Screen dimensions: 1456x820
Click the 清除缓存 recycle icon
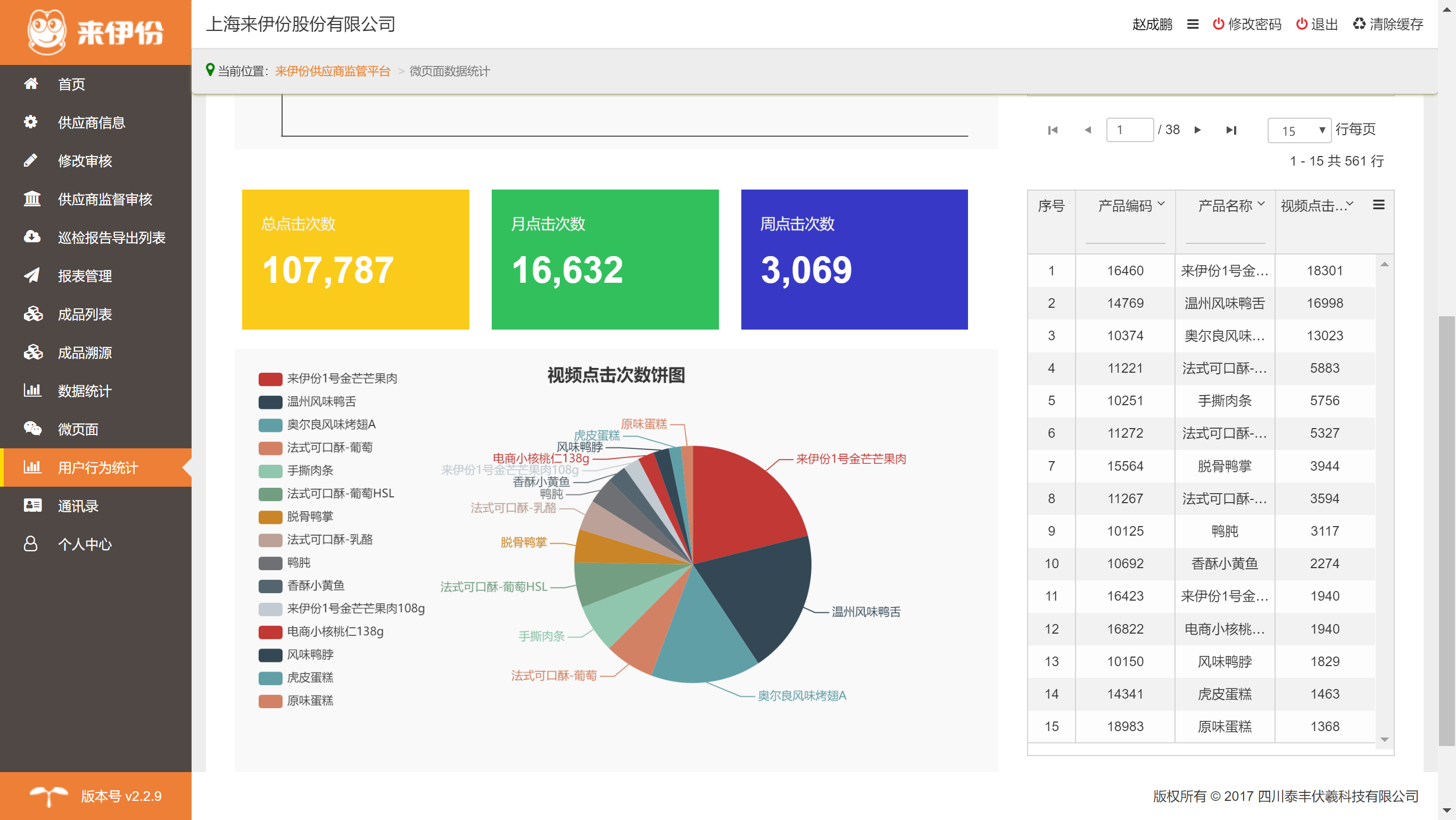tap(1359, 24)
